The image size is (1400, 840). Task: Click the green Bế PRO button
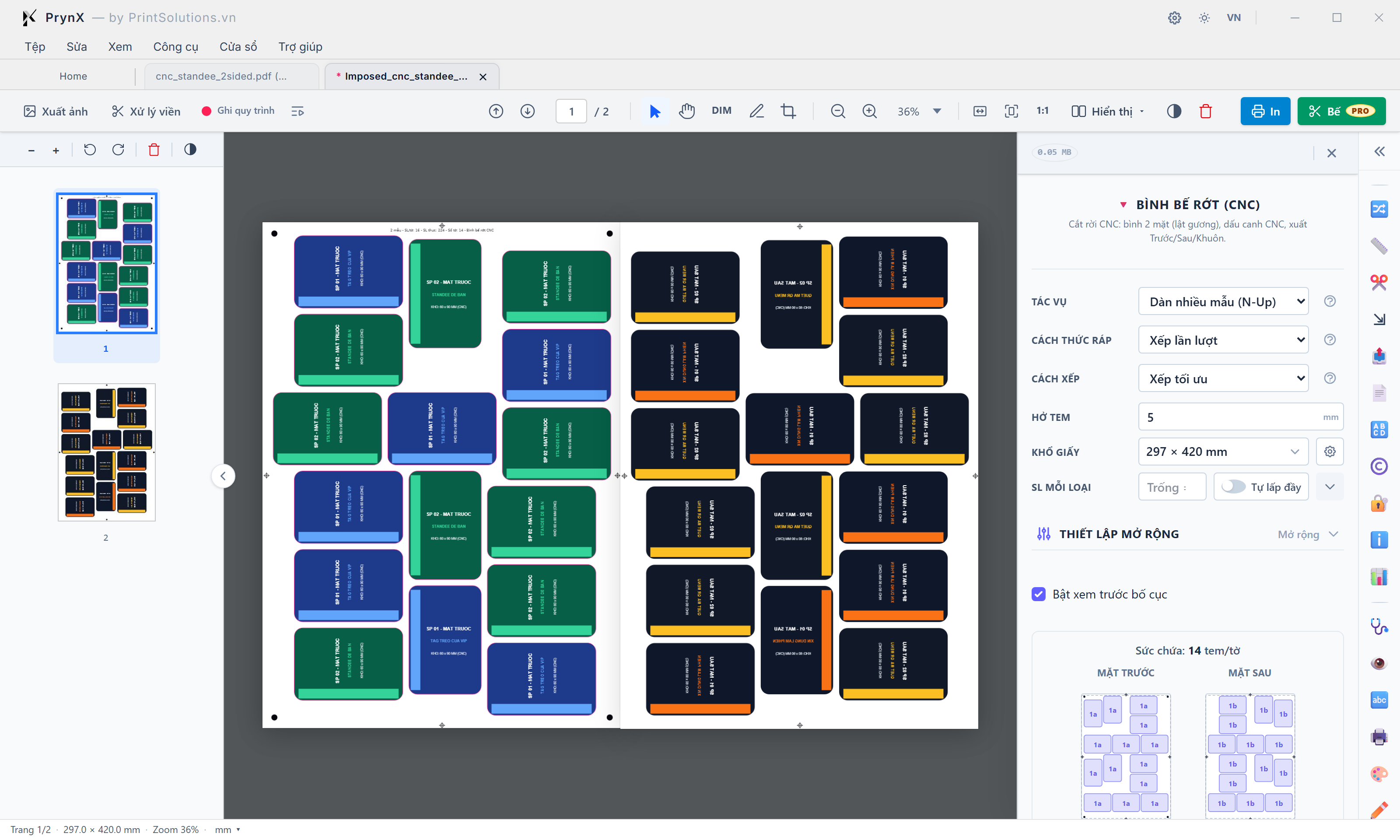point(1341,111)
